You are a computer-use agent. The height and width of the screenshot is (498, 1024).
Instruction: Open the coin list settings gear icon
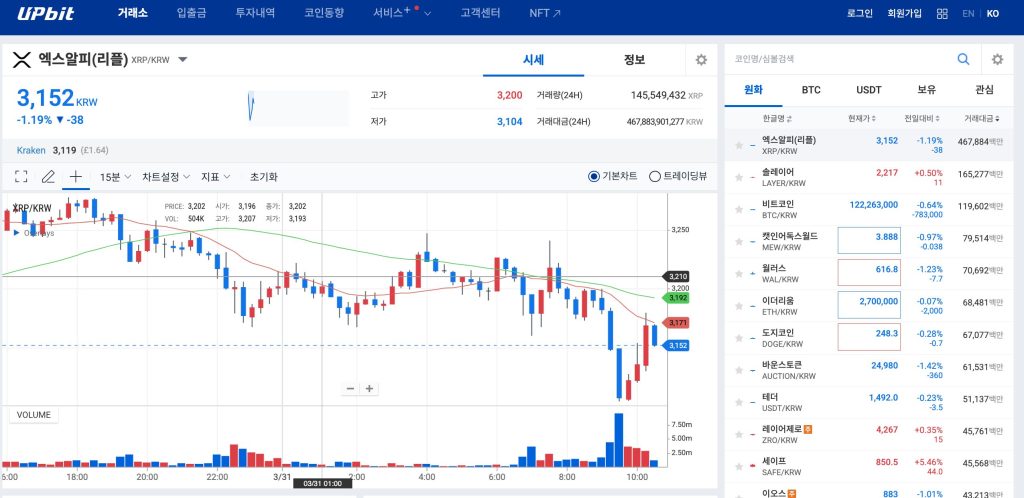(997, 59)
